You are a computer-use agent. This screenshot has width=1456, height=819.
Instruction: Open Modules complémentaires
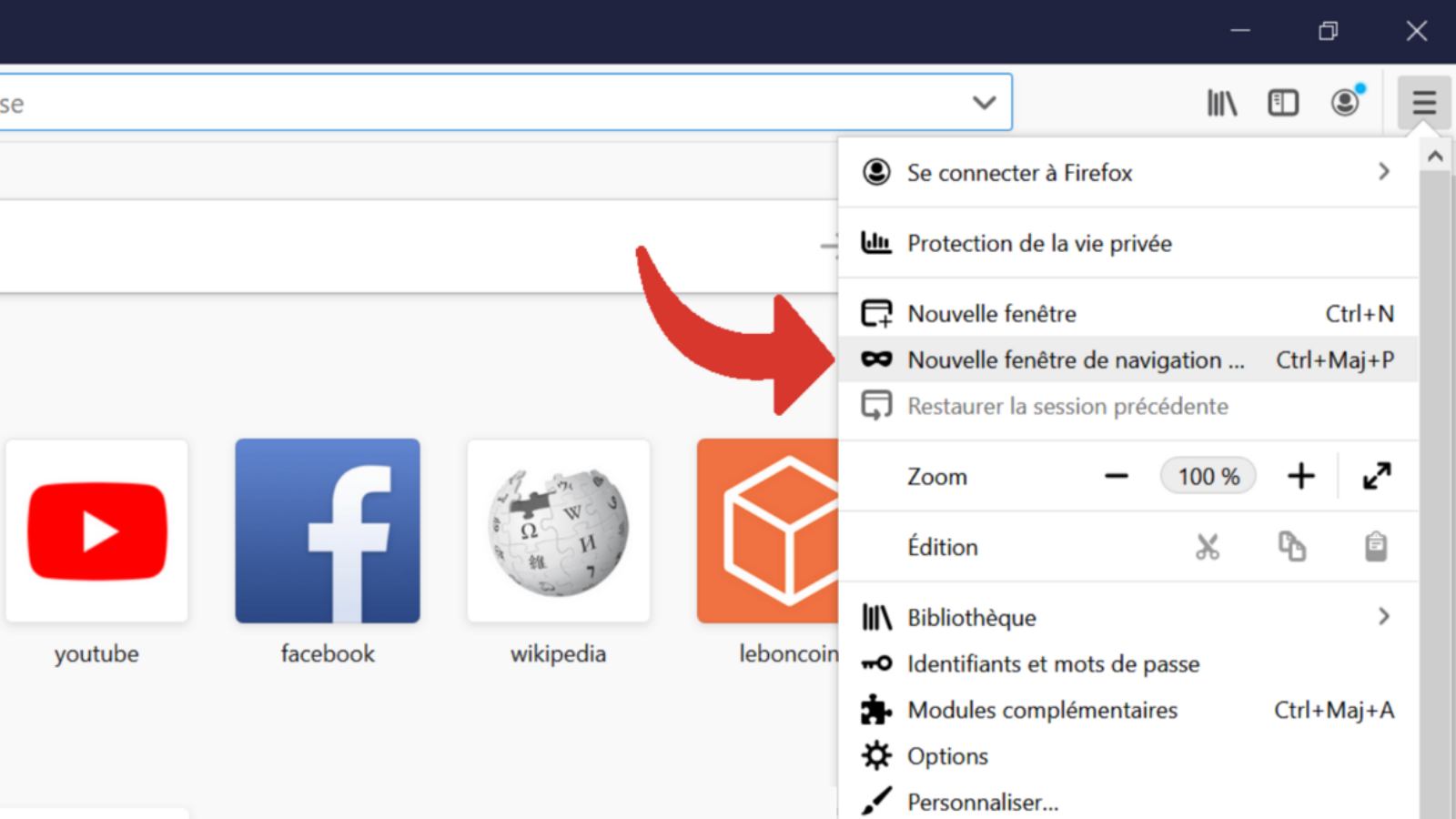pos(1042,710)
